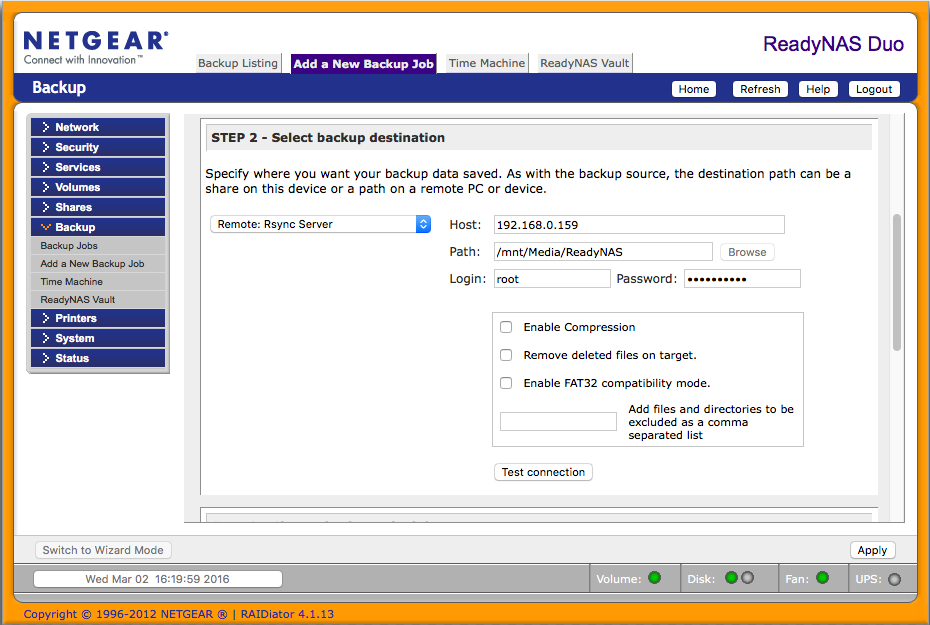Click the excluded files list field
Viewport: 930px width, 625px height.
pos(558,422)
